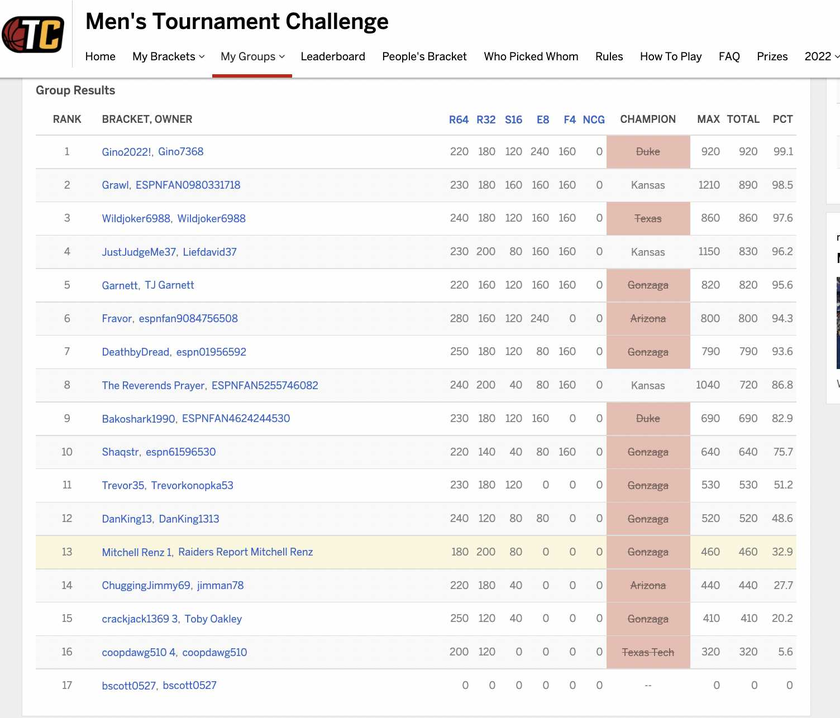Select Who Picked Whom in navigation
840x718 pixels.
(531, 56)
